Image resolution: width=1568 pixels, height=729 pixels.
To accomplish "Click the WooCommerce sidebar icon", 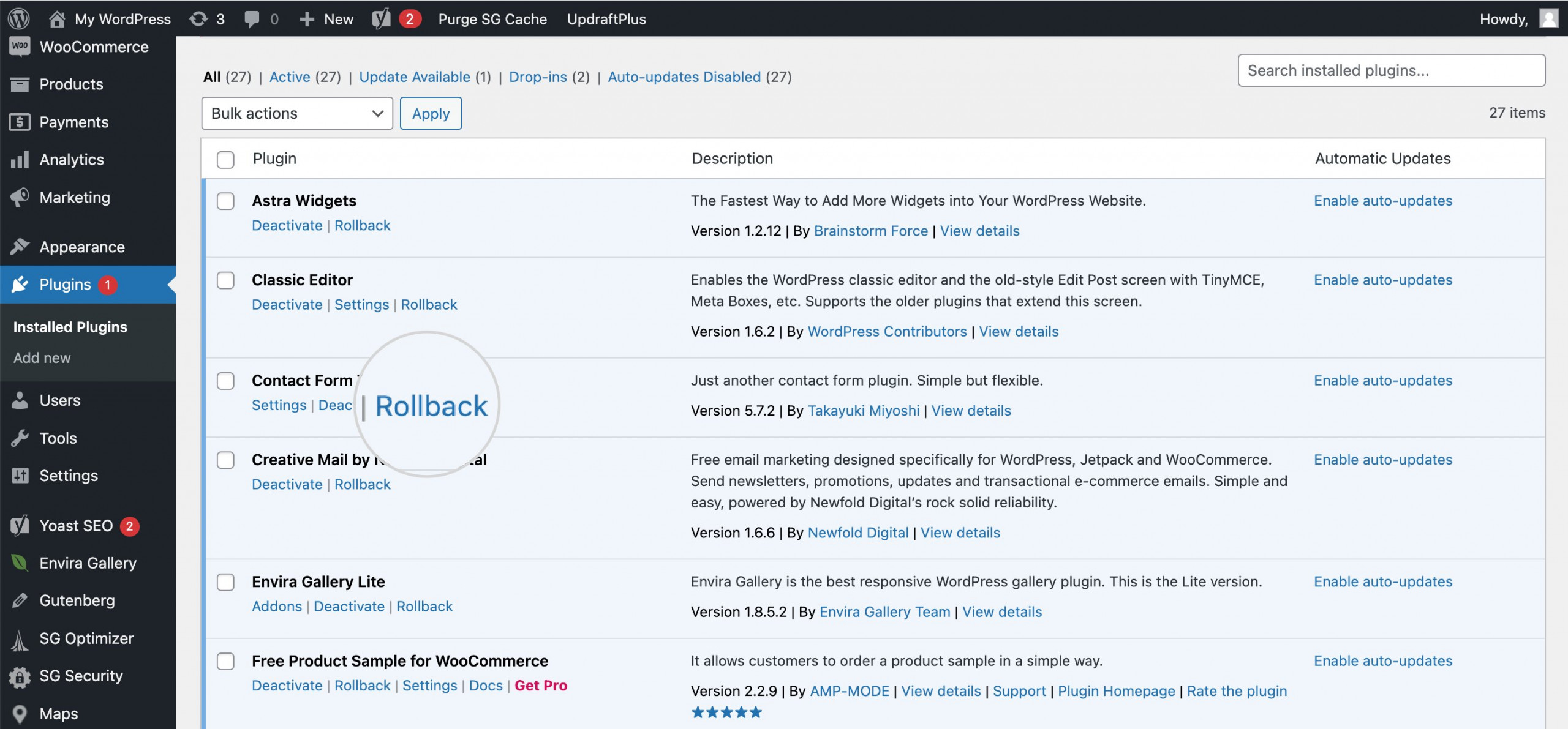I will 20,47.
